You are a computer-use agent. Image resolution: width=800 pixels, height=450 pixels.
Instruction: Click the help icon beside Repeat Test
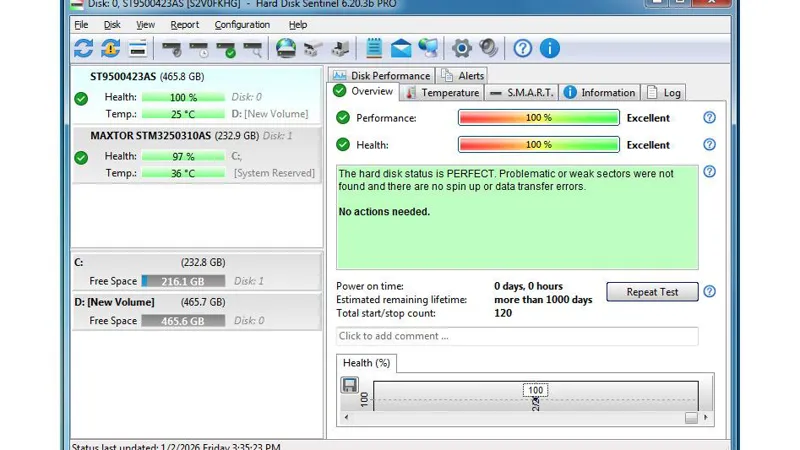click(x=709, y=292)
